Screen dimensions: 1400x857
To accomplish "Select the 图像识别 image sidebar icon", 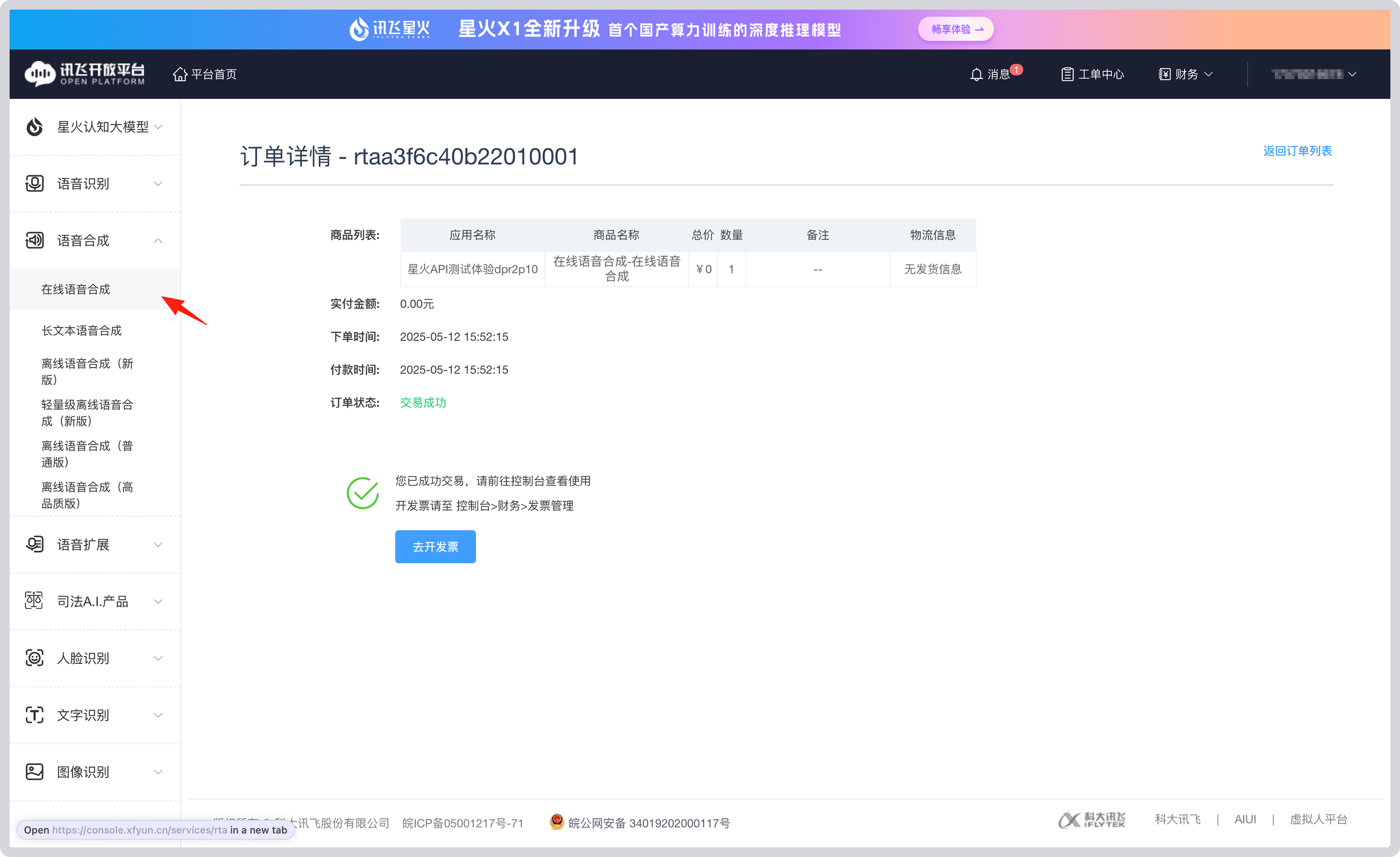I will (x=34, y=772).
